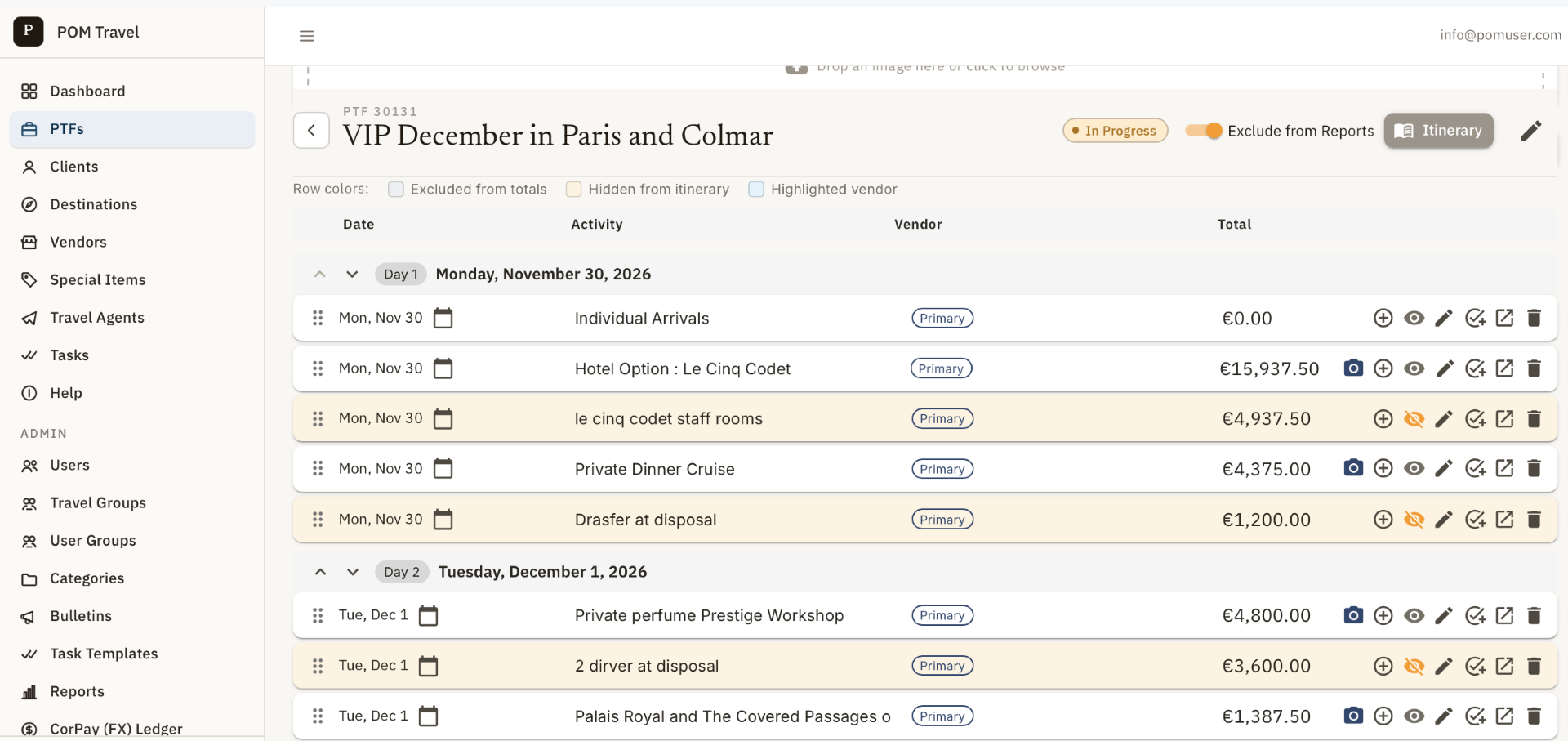Toggle visibility of Private Dinner Cruise

[x=1414, y=469]
